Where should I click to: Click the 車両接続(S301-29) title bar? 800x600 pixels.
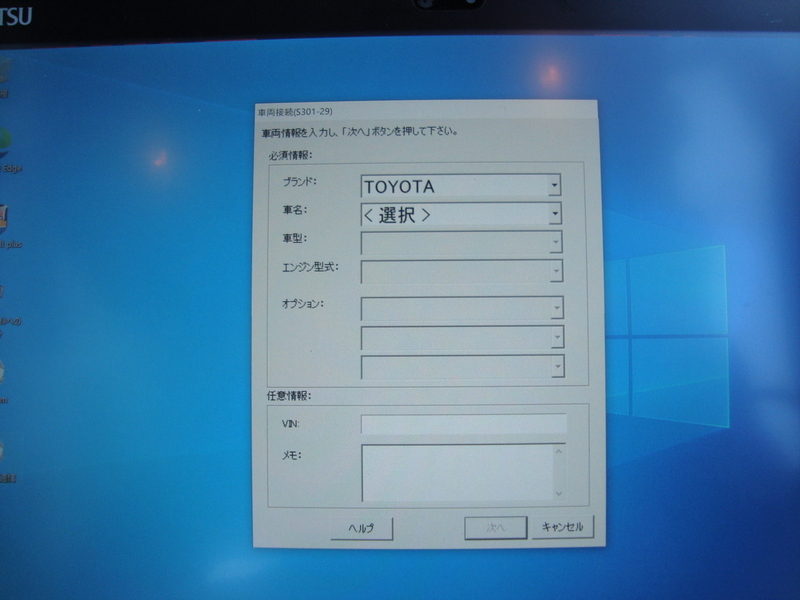[x=426, y=111]
